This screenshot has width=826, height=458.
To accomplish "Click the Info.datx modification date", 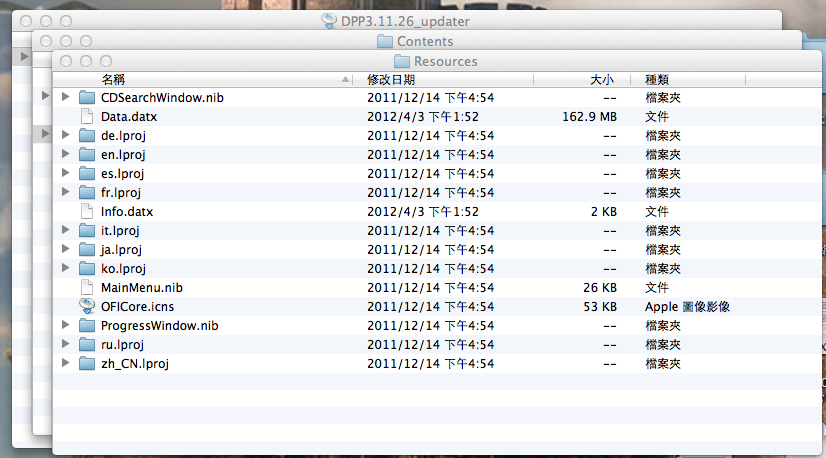I will (x=423, y=211).
